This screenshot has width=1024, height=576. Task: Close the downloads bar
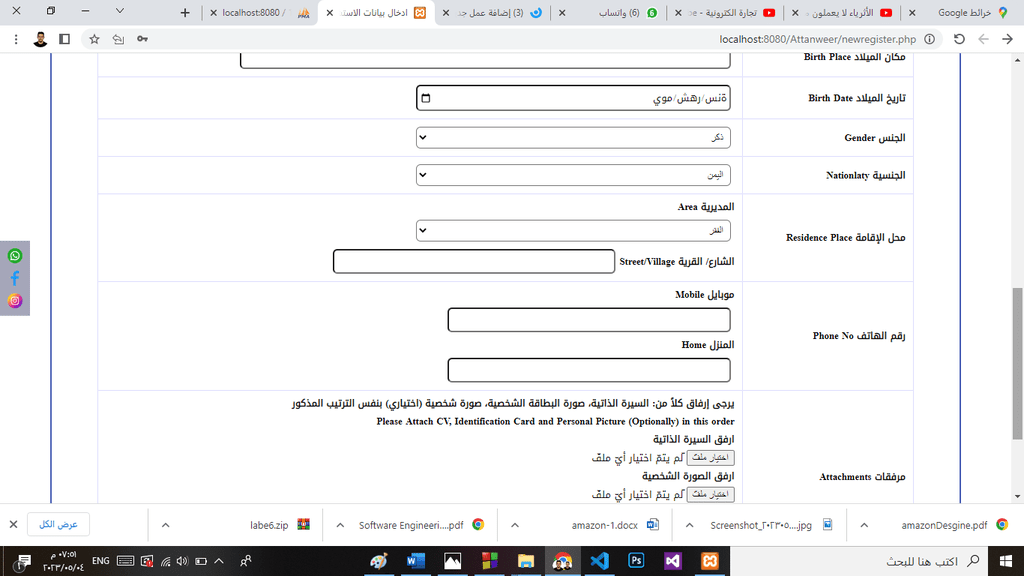(x=13, y=524)
